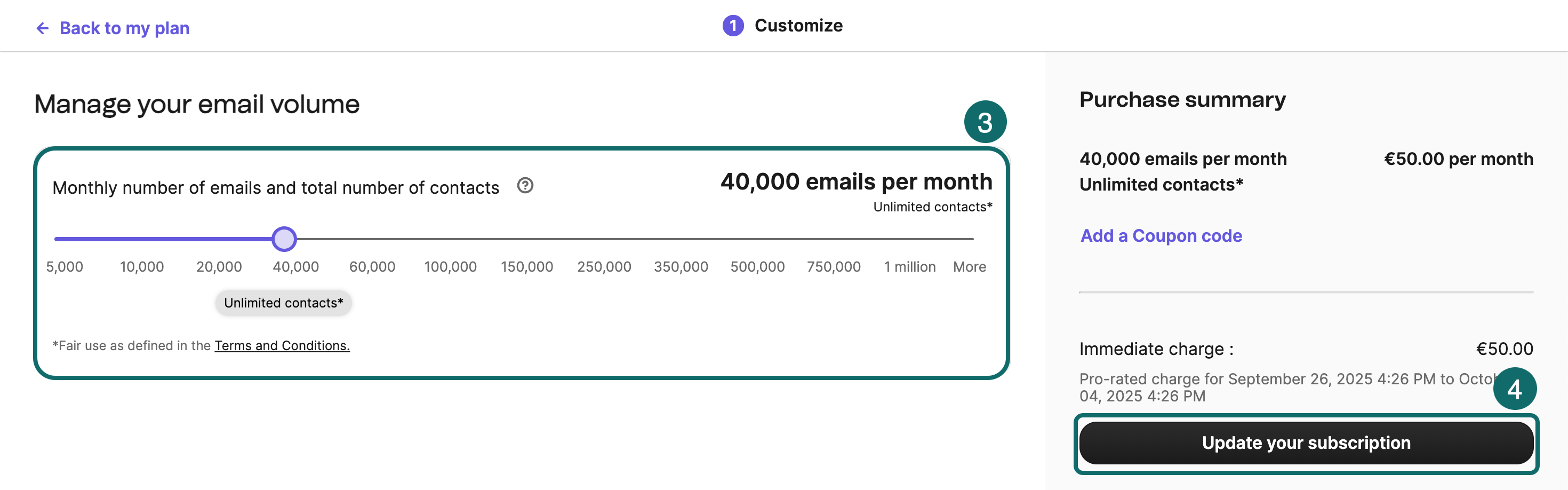
Task: Open the Terms and Conditions link
Action: (282, 345)
